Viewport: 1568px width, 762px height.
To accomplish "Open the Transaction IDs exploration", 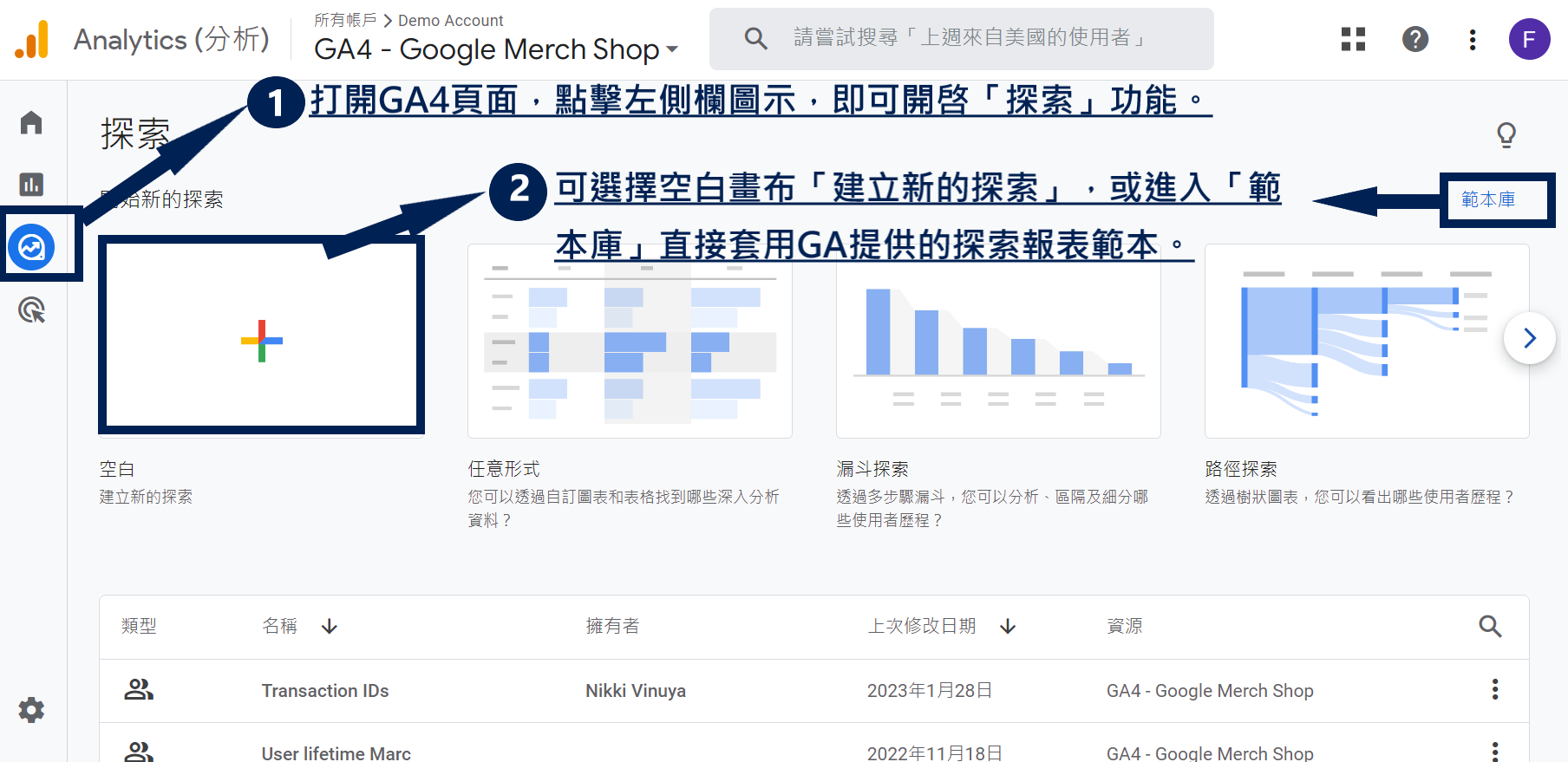I will 325,691.
